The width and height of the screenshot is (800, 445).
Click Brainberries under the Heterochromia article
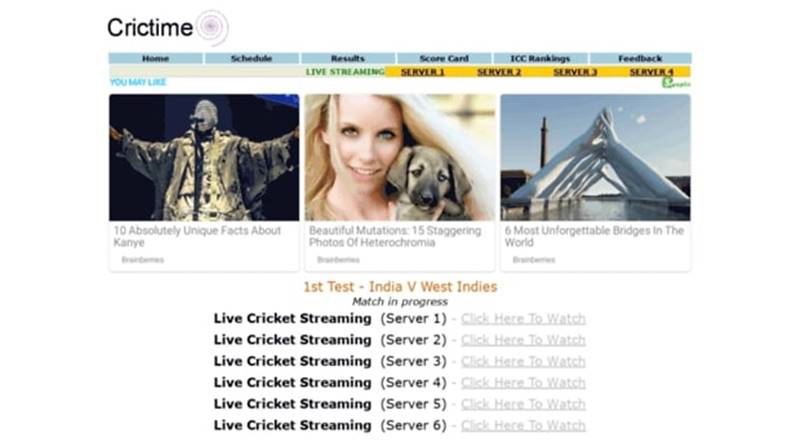coord(338,260)
